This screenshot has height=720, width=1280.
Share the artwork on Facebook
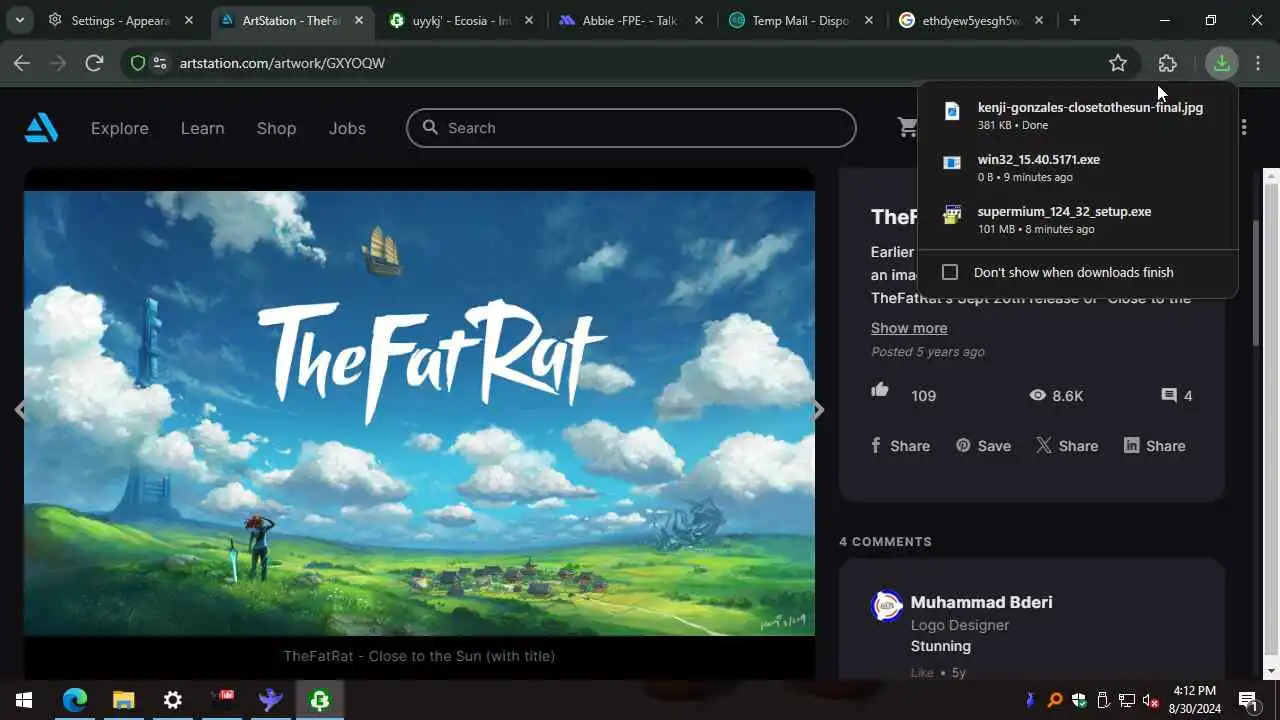coord(900,446)
